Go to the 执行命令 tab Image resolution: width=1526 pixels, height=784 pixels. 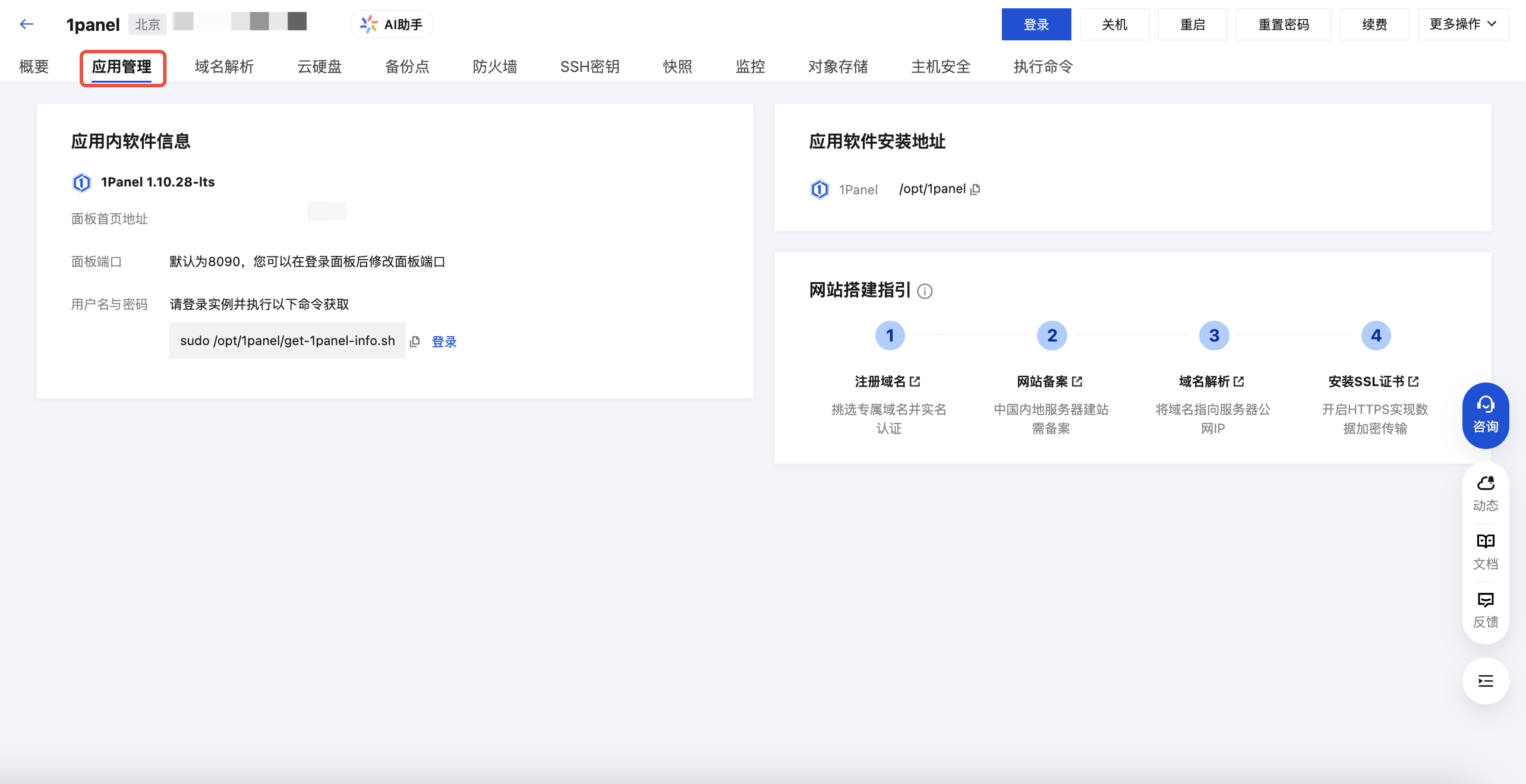point(1043,67)
